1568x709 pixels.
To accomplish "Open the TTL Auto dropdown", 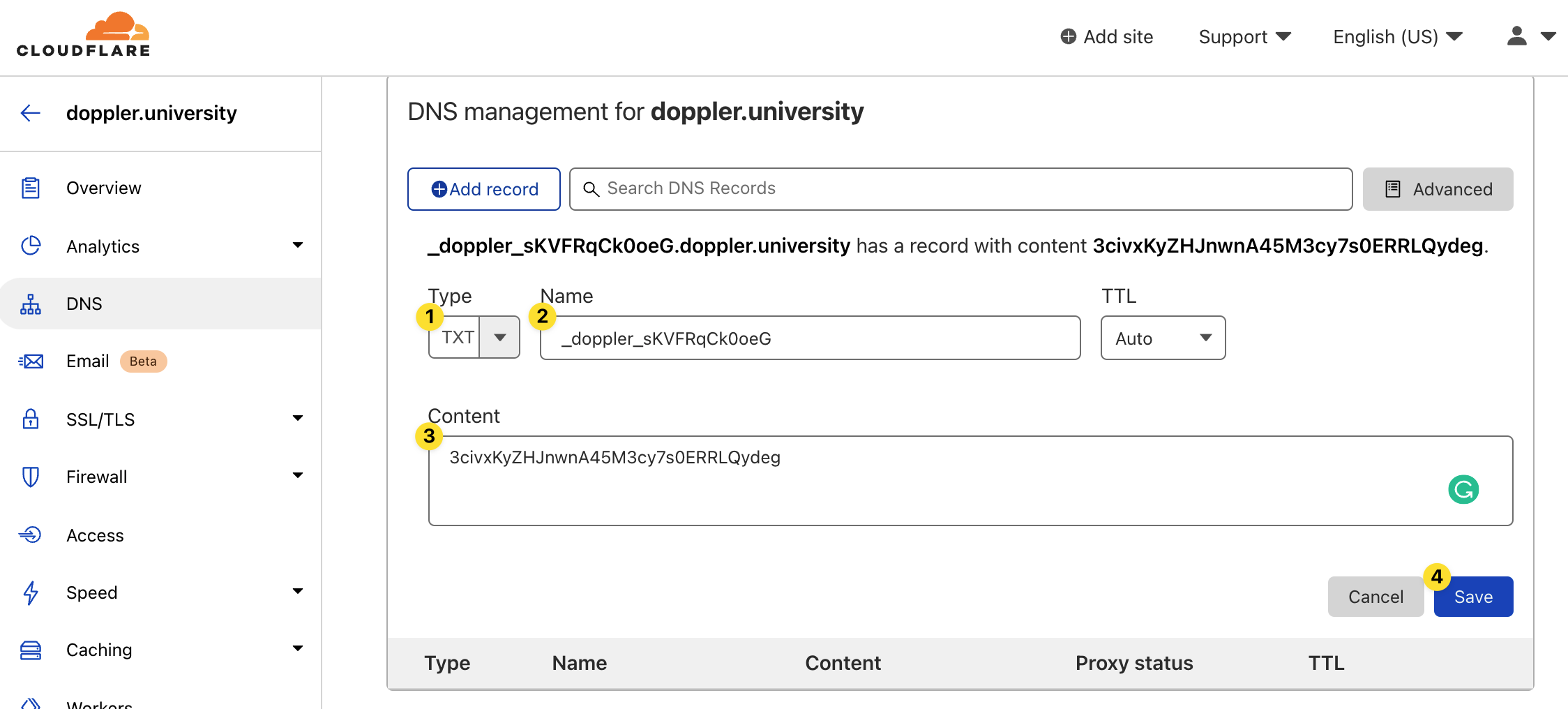I will point(1163,338).
